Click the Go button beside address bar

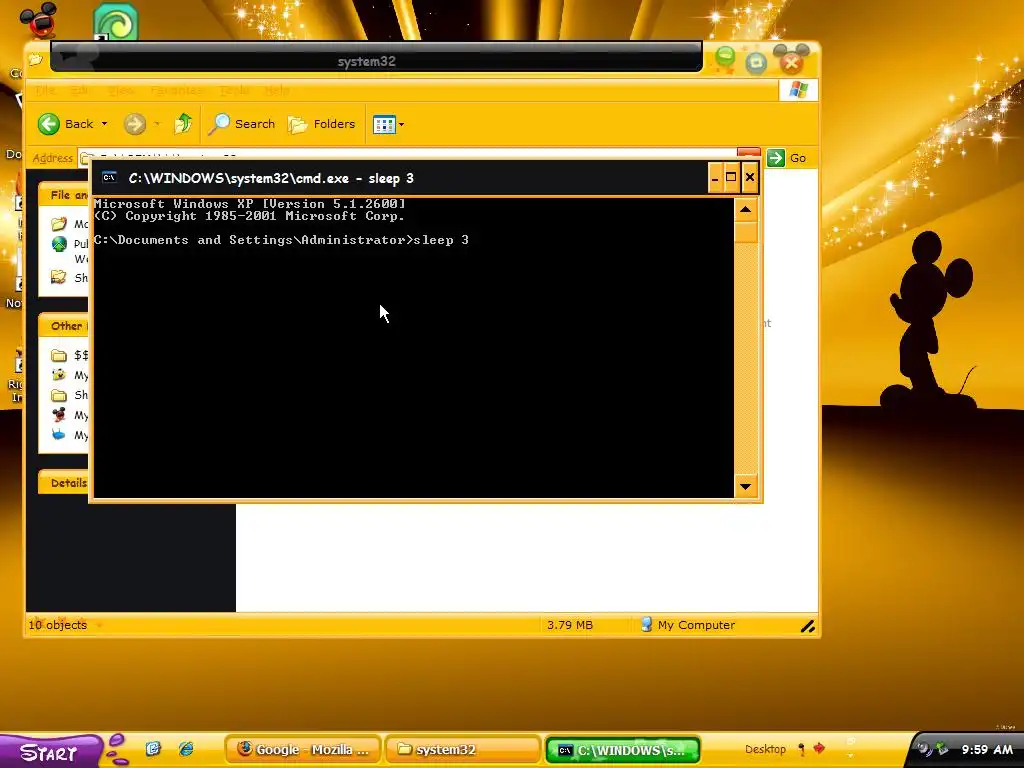pyautogui.click(x=787, y=157)
